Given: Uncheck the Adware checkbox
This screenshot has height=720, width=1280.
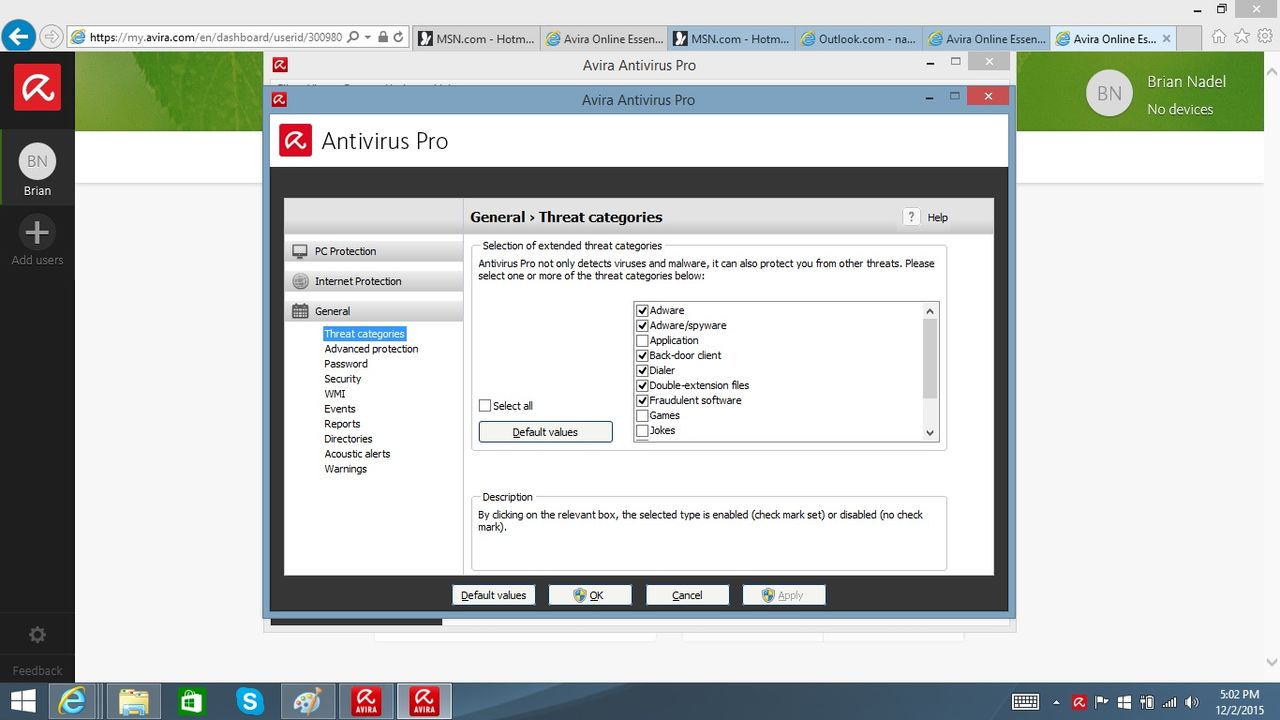Looking at the screenshot, I should [x=643, y=311].
